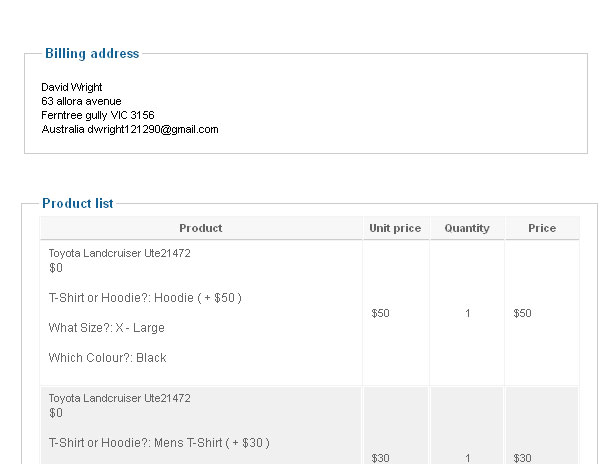Click the Product column header
Viewport: 608px width, 469px height.
click(201, 228)
